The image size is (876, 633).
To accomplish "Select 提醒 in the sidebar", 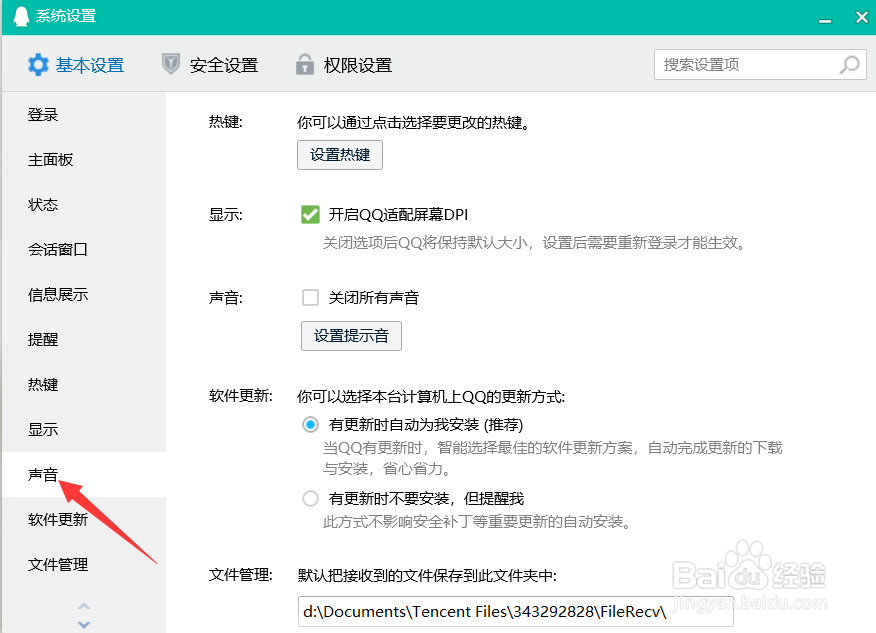I will pyautogui.click(x=84, y=340).
